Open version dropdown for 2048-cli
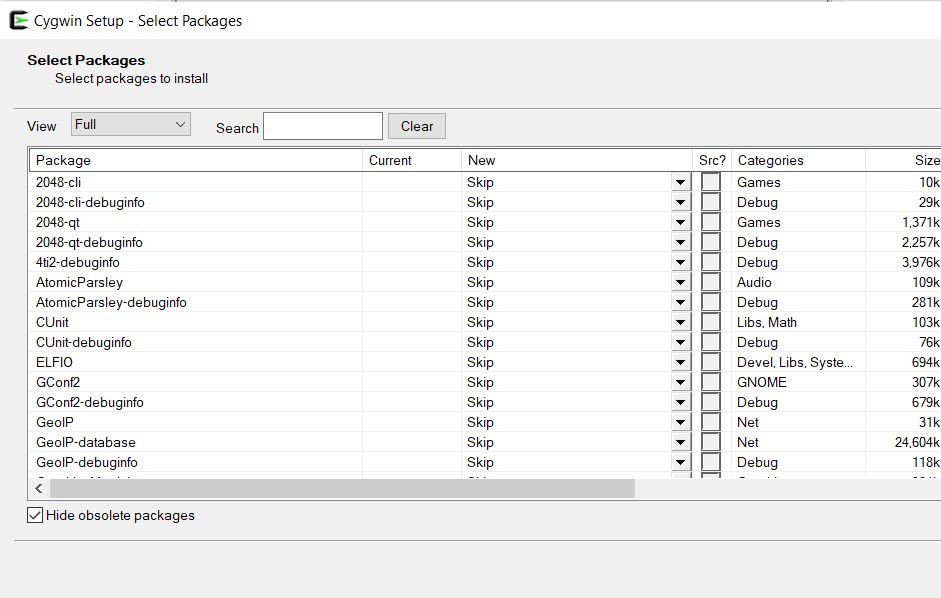Screen dimensions: 941x598 681,182
